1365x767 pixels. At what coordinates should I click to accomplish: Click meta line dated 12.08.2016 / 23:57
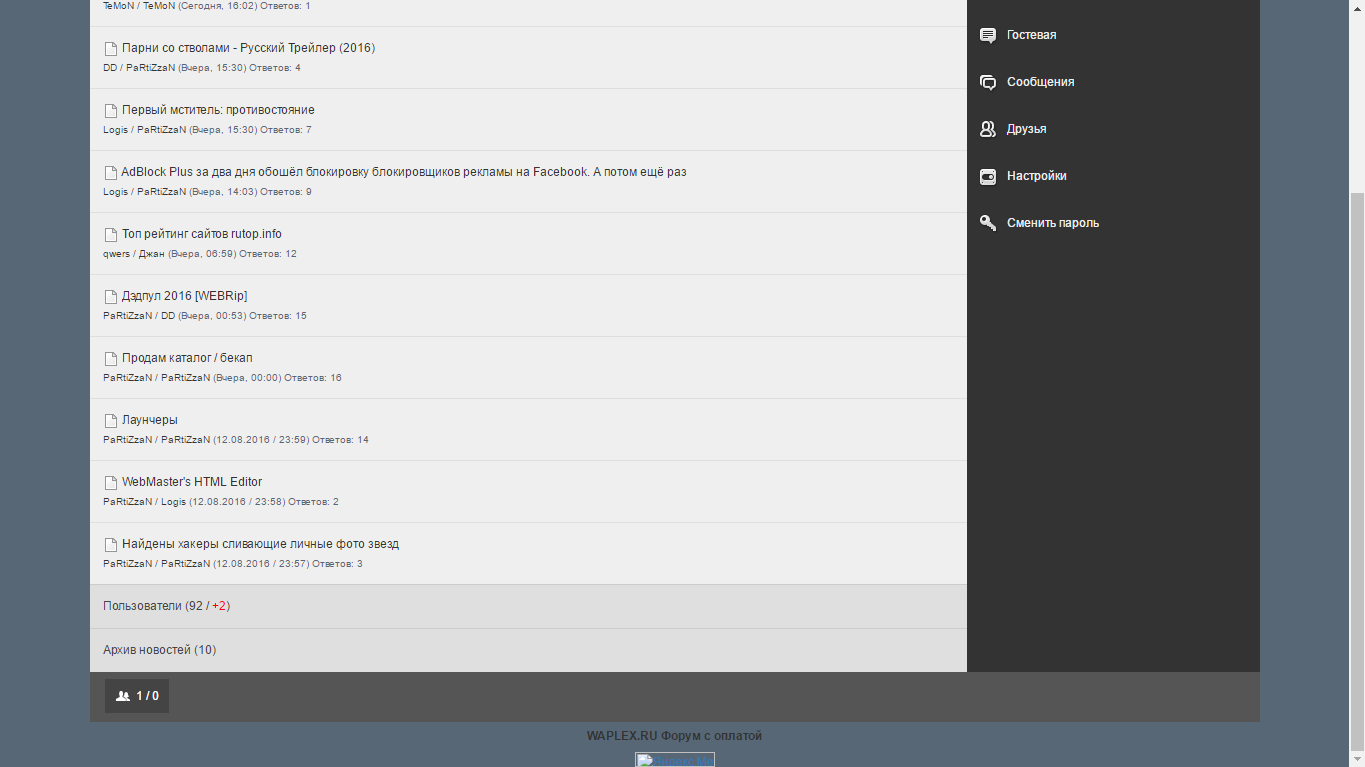[233, 564]
